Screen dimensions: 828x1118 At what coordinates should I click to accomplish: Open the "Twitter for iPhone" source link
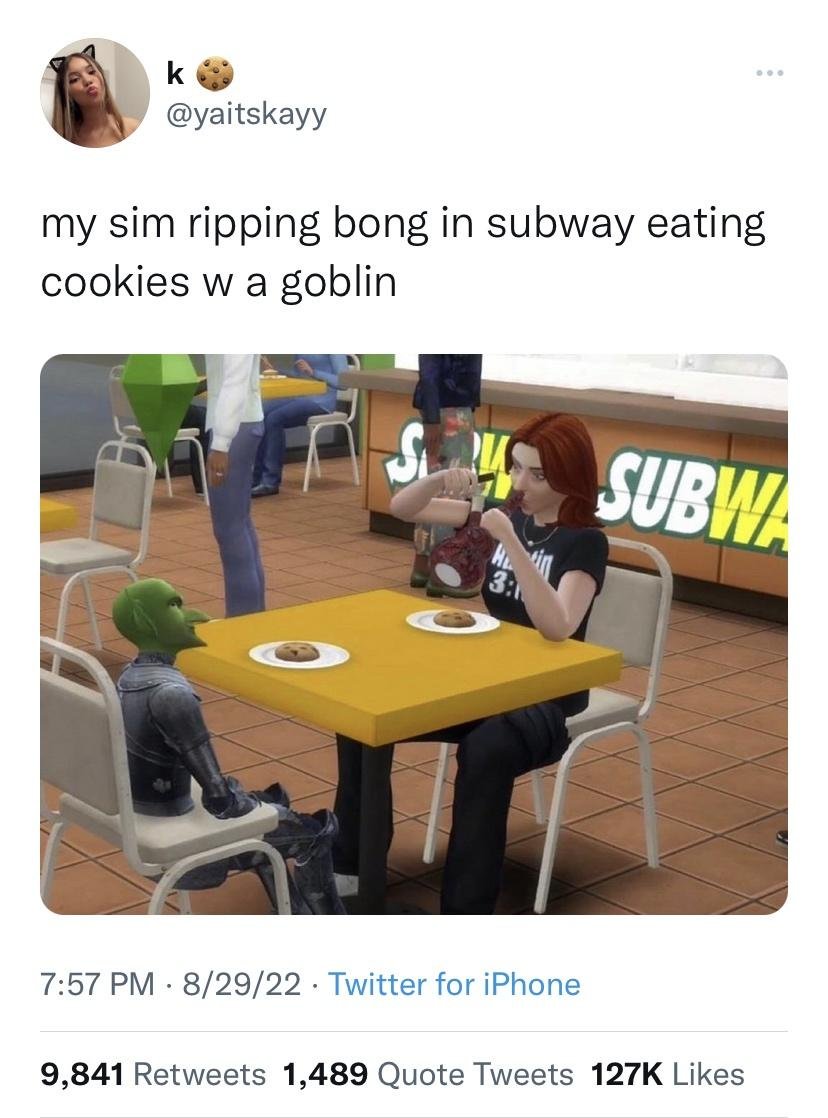454,985
